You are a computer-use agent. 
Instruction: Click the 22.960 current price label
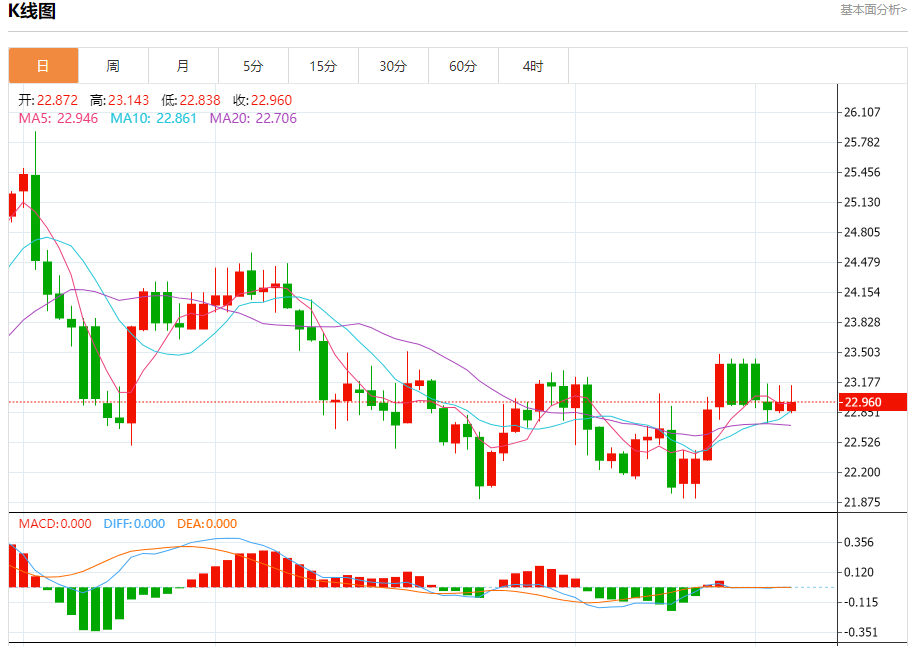point(872,402)
